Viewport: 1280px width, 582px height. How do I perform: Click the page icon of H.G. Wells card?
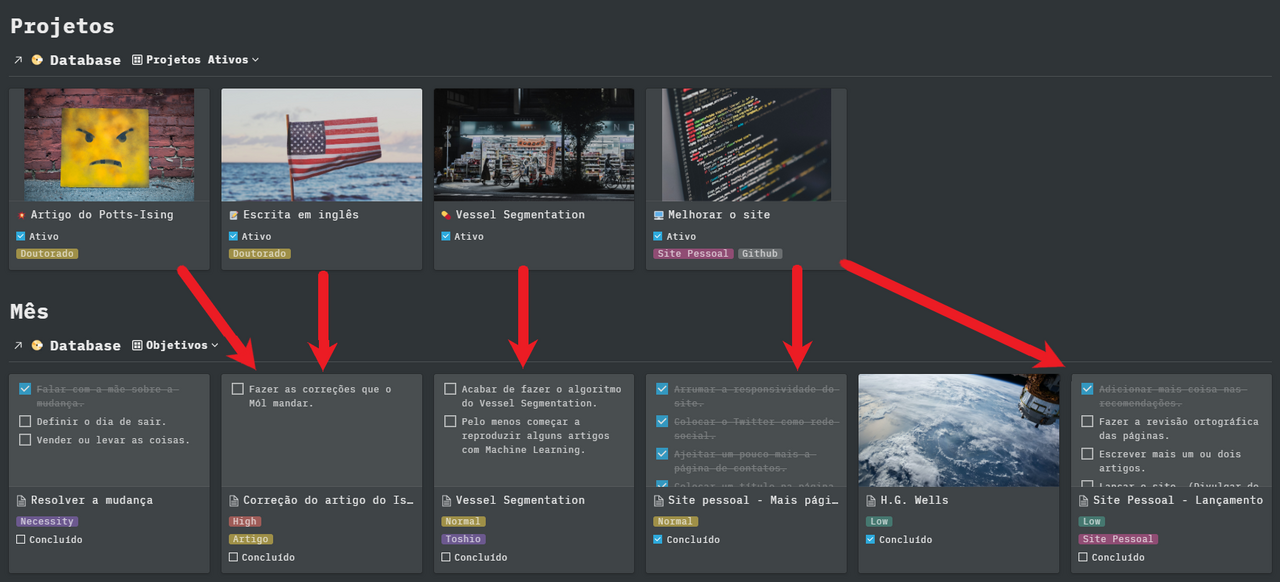click(x=871, y=500)
